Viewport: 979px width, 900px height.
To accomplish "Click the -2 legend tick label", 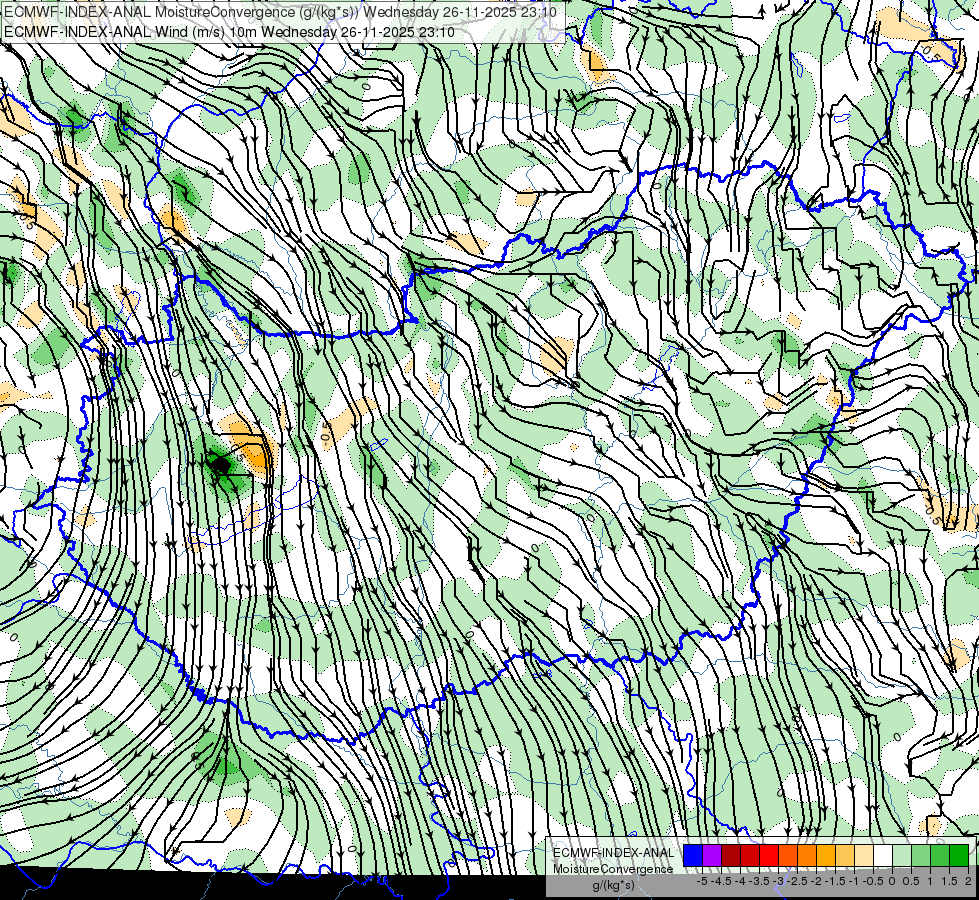I will tap(817, 881).
